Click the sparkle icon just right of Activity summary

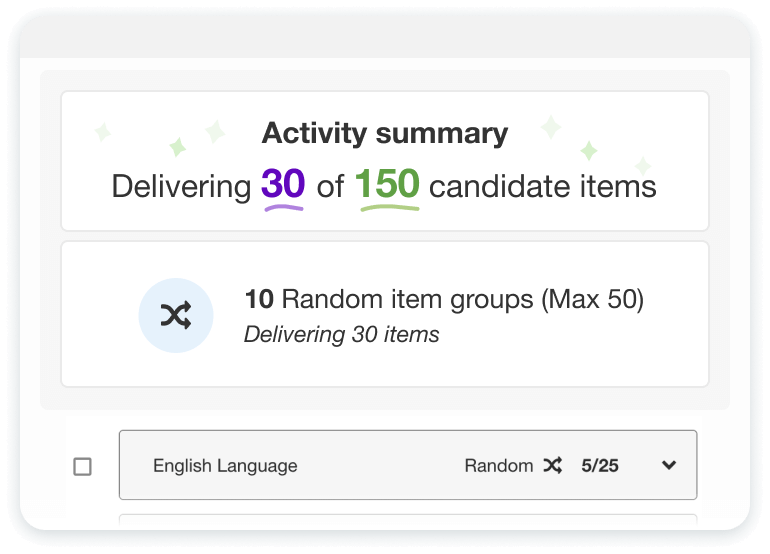tap(550, 127)
